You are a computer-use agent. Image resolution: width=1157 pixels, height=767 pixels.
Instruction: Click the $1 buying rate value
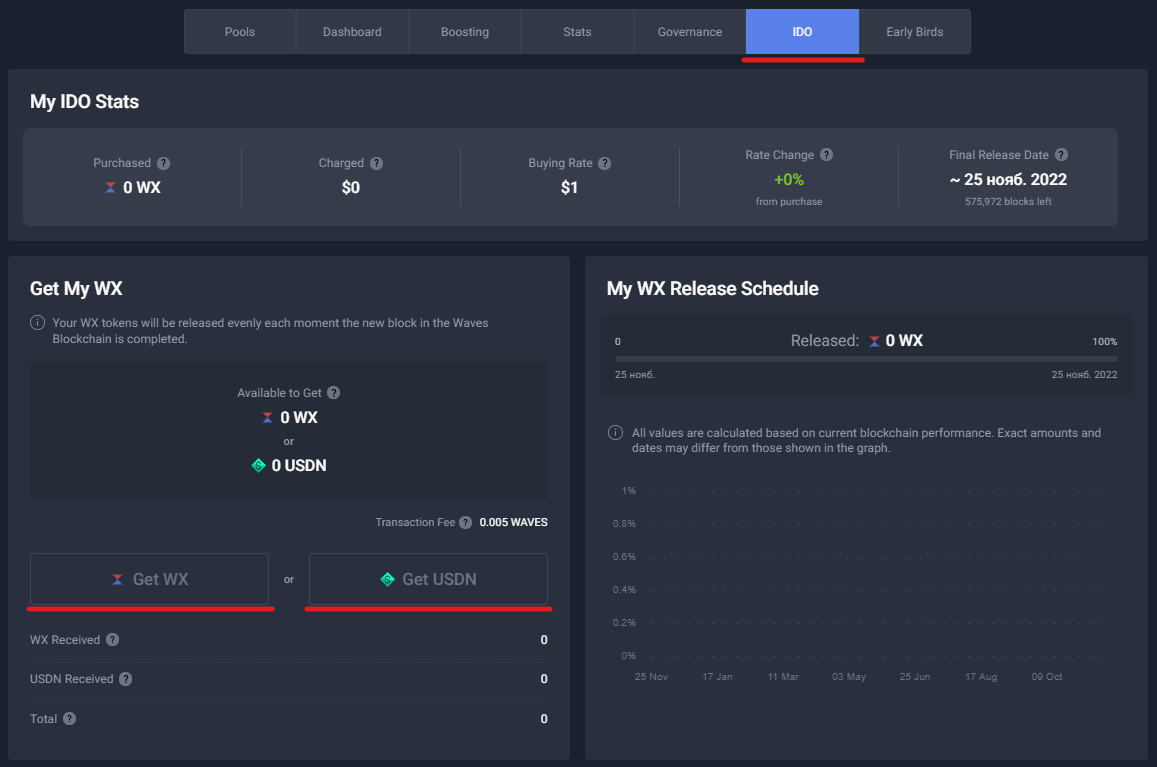(x=569, y=188)
